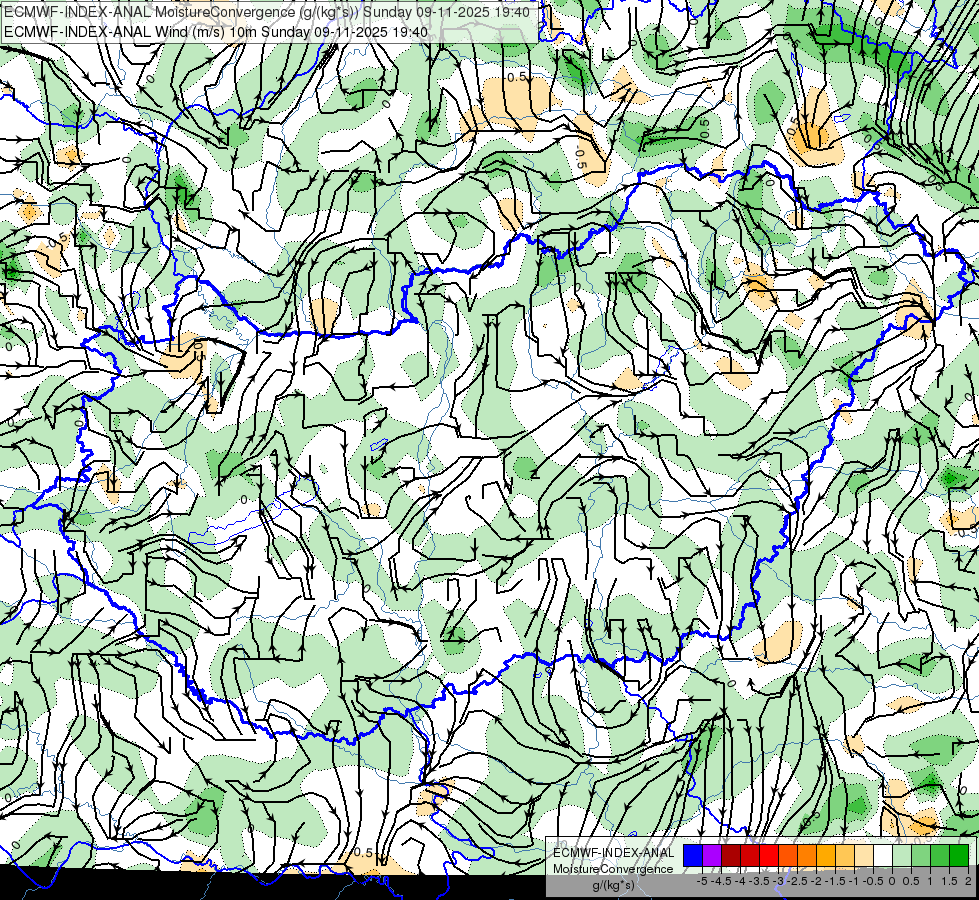Click the -2.5 tick label on legend
979x900 pixels.
click(x=797, y=881)
